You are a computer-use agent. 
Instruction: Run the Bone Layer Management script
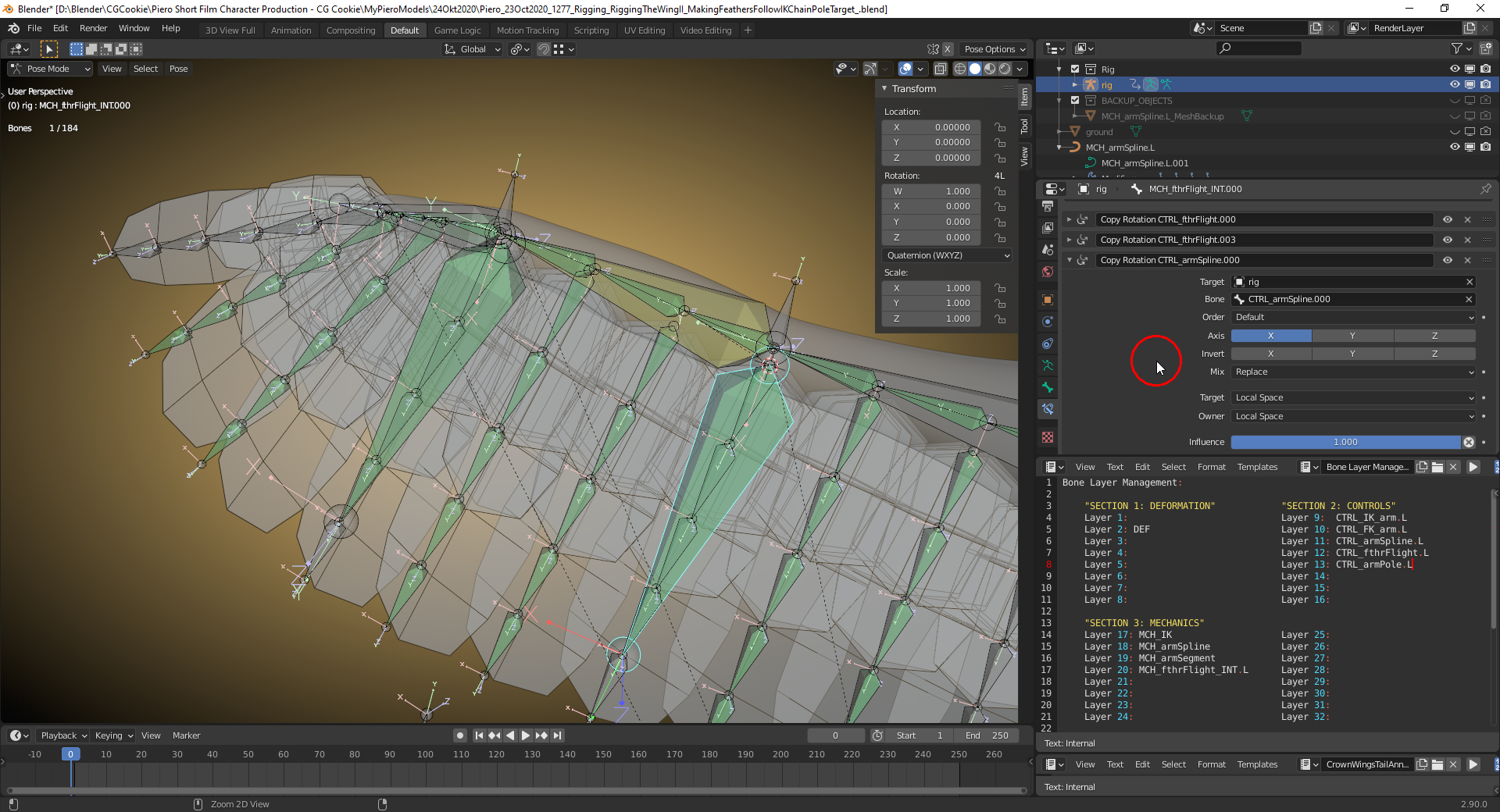[1473, 467]
